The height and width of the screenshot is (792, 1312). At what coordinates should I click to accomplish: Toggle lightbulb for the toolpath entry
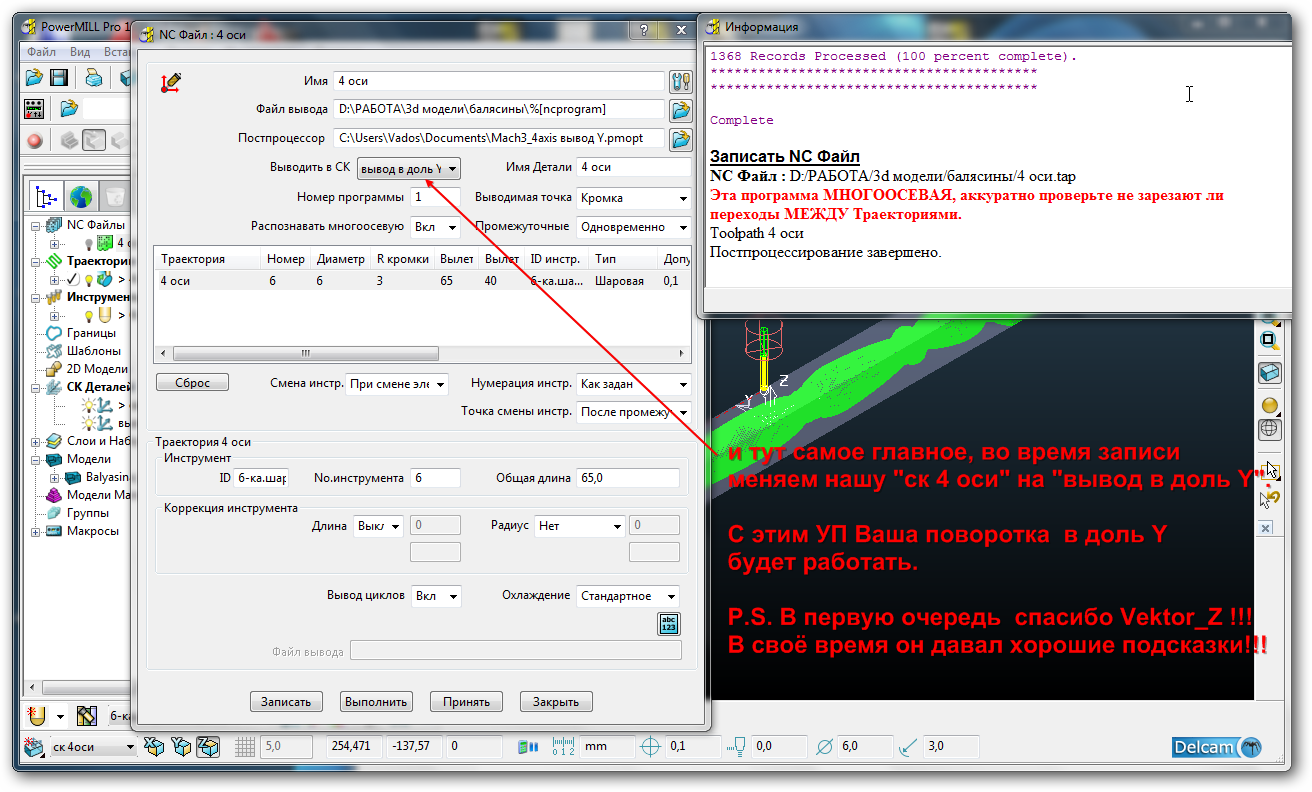88,279
